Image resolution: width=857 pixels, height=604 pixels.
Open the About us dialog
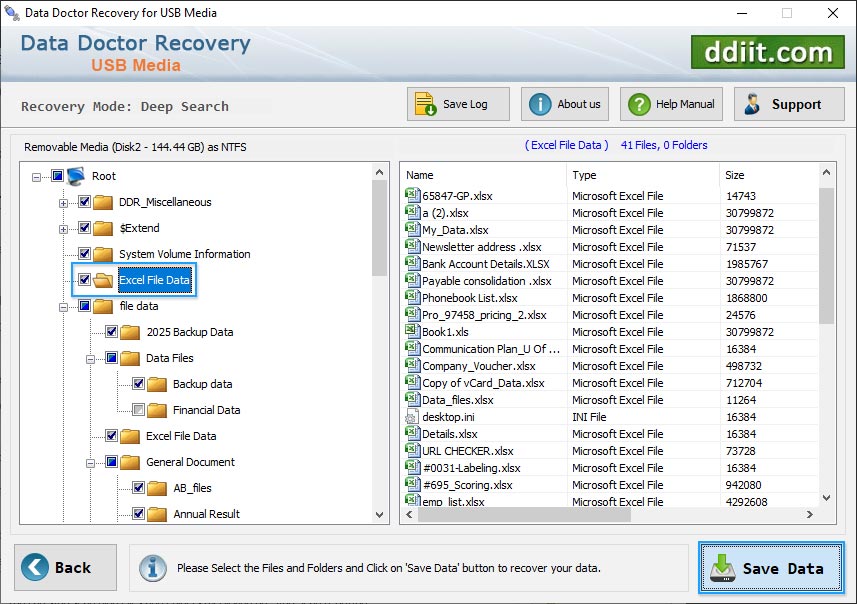pyautogui.click(x=565, y=104)
